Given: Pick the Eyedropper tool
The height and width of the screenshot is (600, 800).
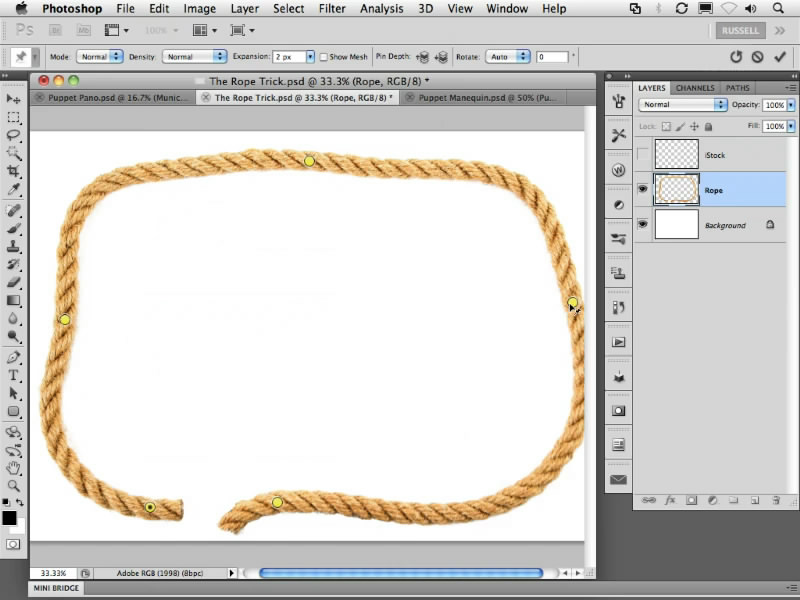Looking at the screenshot, I should coord(14,190).
